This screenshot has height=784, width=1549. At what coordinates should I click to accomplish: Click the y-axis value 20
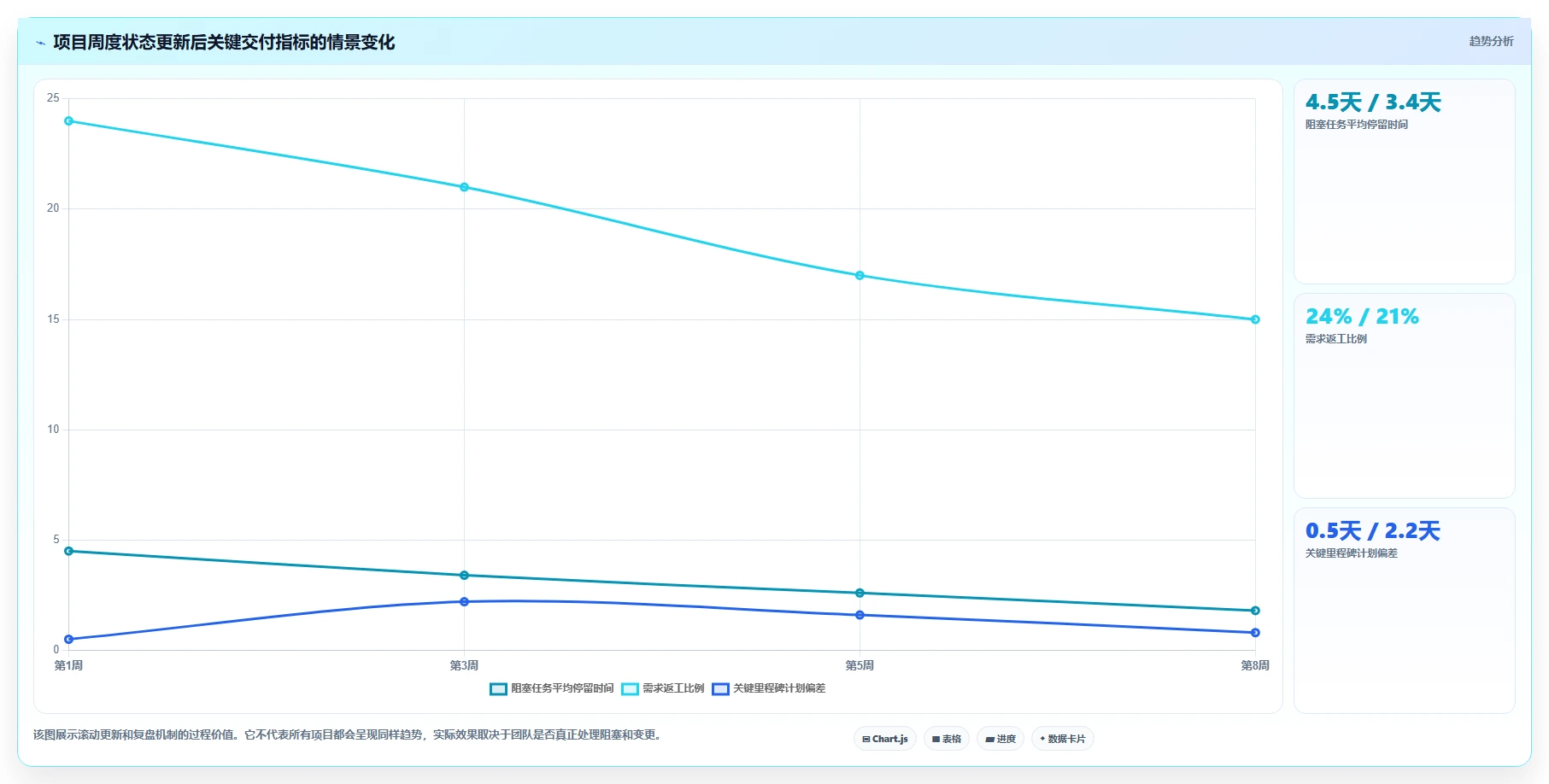pyautogui.click(x=53, y=208)
